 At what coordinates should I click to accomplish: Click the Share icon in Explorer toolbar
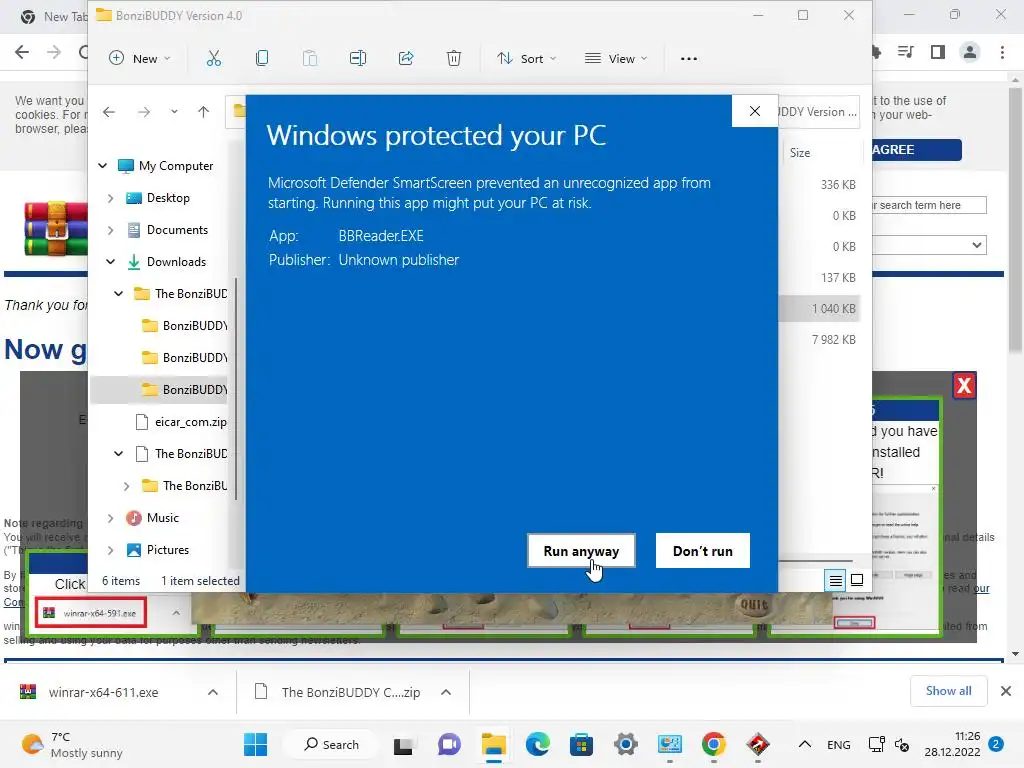click(406, 58)
